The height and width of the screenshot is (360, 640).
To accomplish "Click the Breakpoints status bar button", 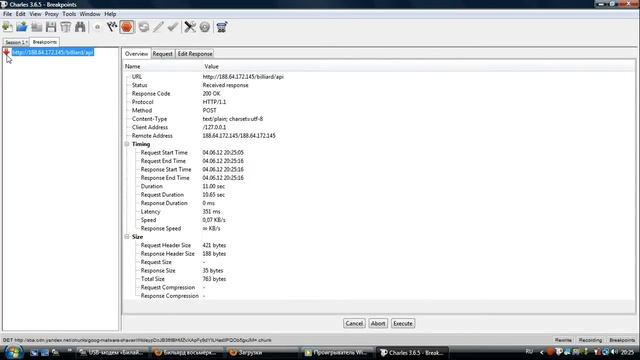I will pyautogui.click(x=622, y=340).
